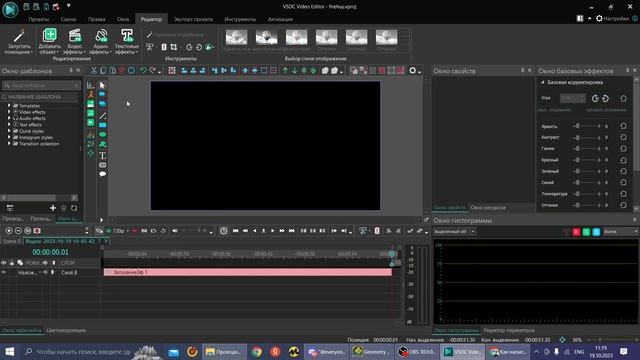Click rotate counterclockwise icon in Угол row

point(595,98)
